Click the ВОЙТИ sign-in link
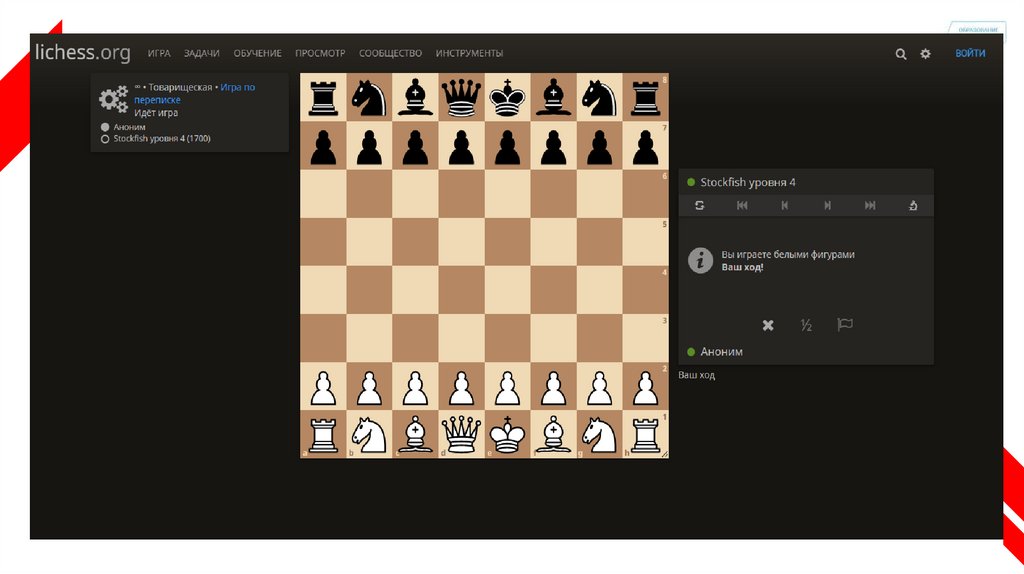 (x=970, y=54)
